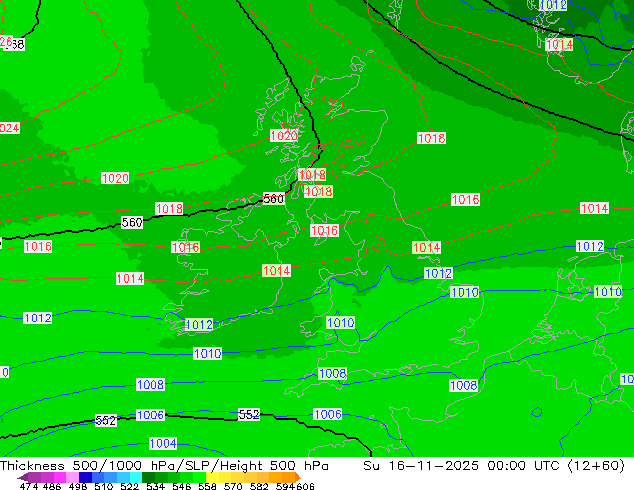Click the blue '1004' isobar label

click(x=163, y=444)
